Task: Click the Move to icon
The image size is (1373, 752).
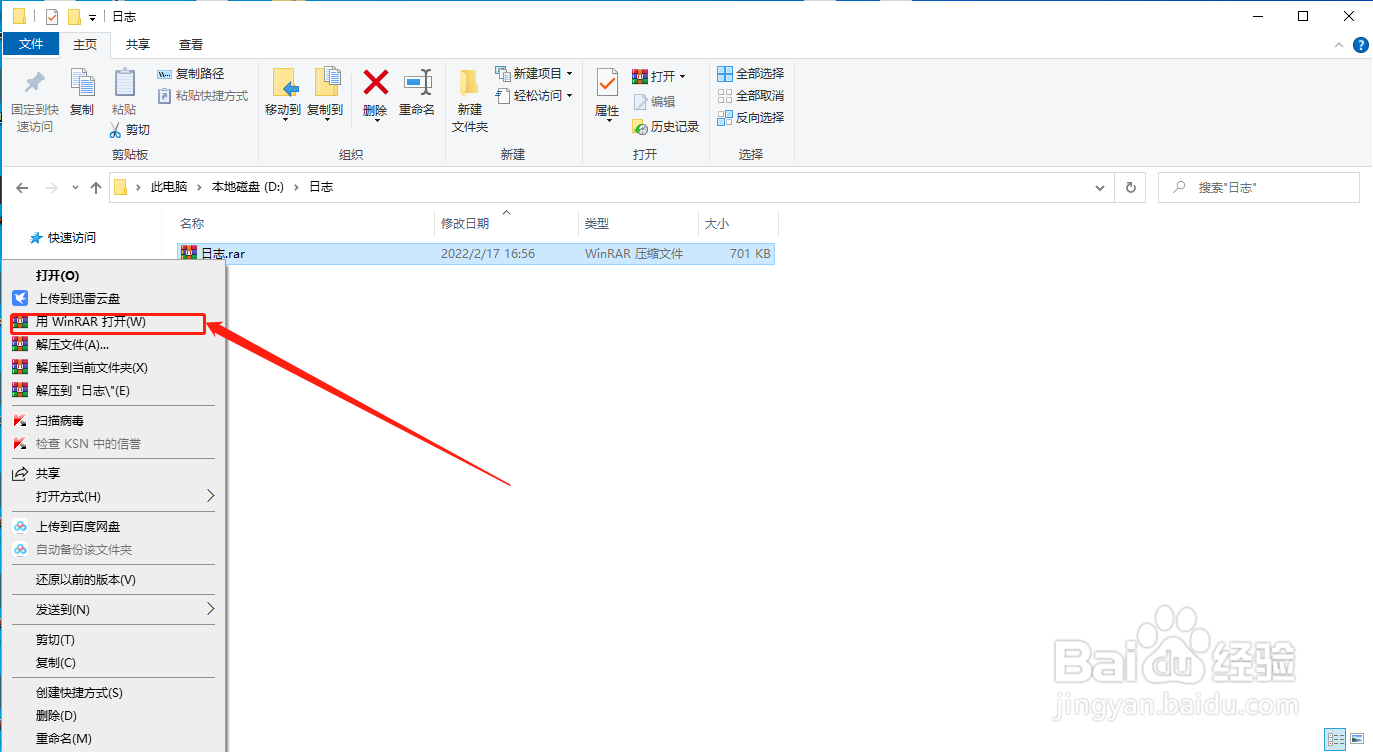Action: tap(284, 83)
